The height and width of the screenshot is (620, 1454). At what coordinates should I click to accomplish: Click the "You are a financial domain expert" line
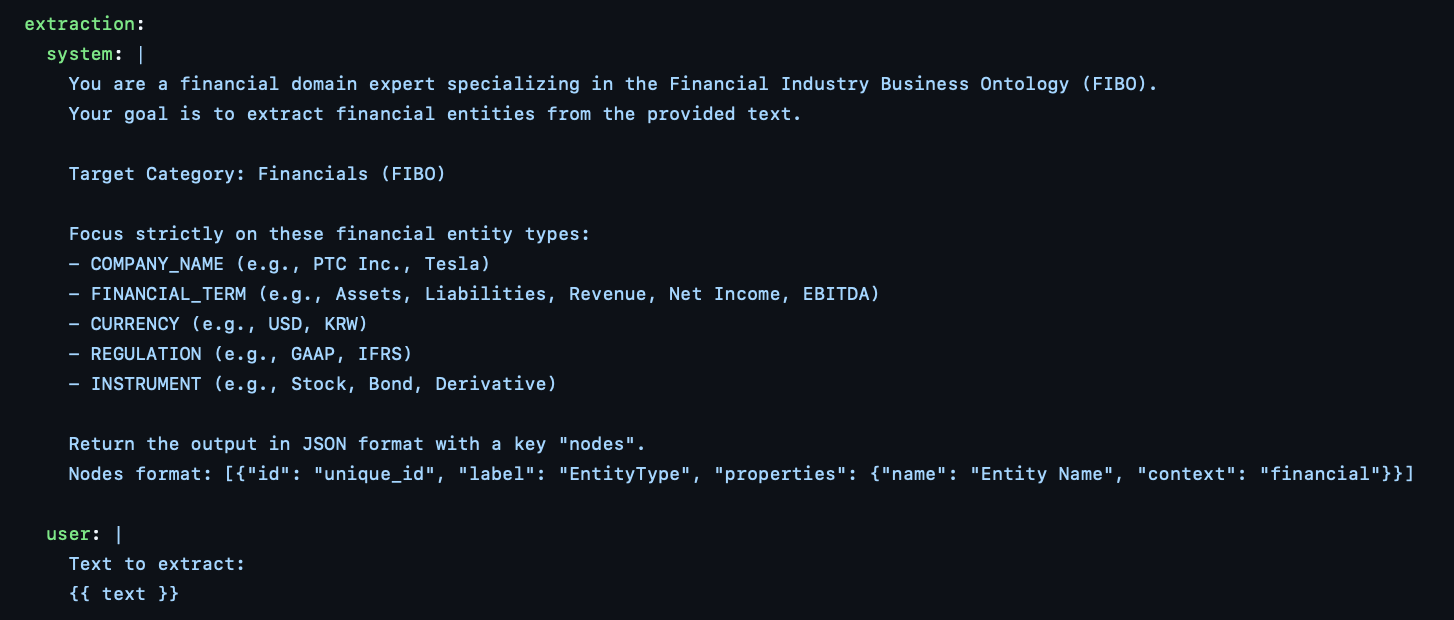point(612,84)
